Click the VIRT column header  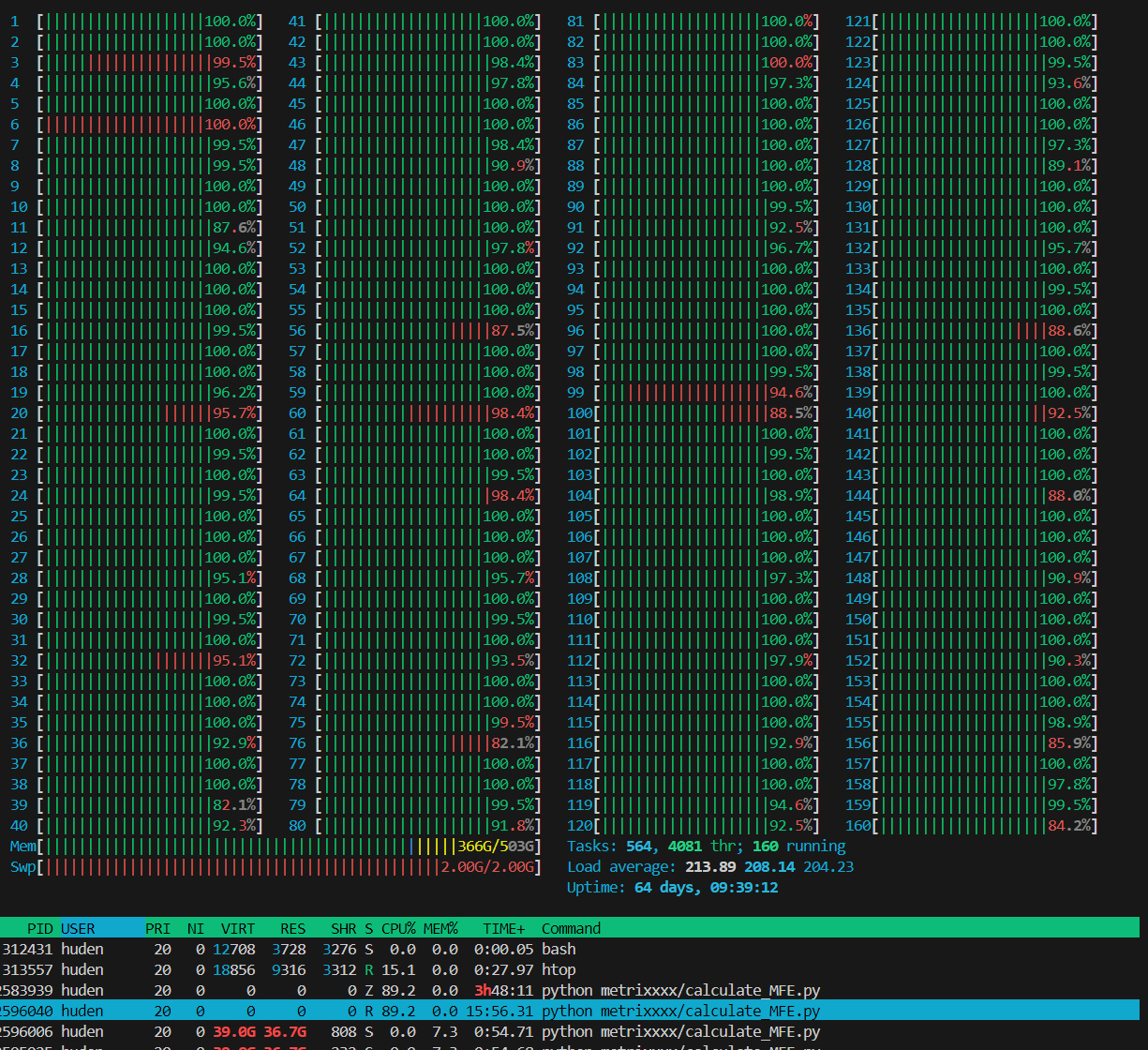(238, 928)
